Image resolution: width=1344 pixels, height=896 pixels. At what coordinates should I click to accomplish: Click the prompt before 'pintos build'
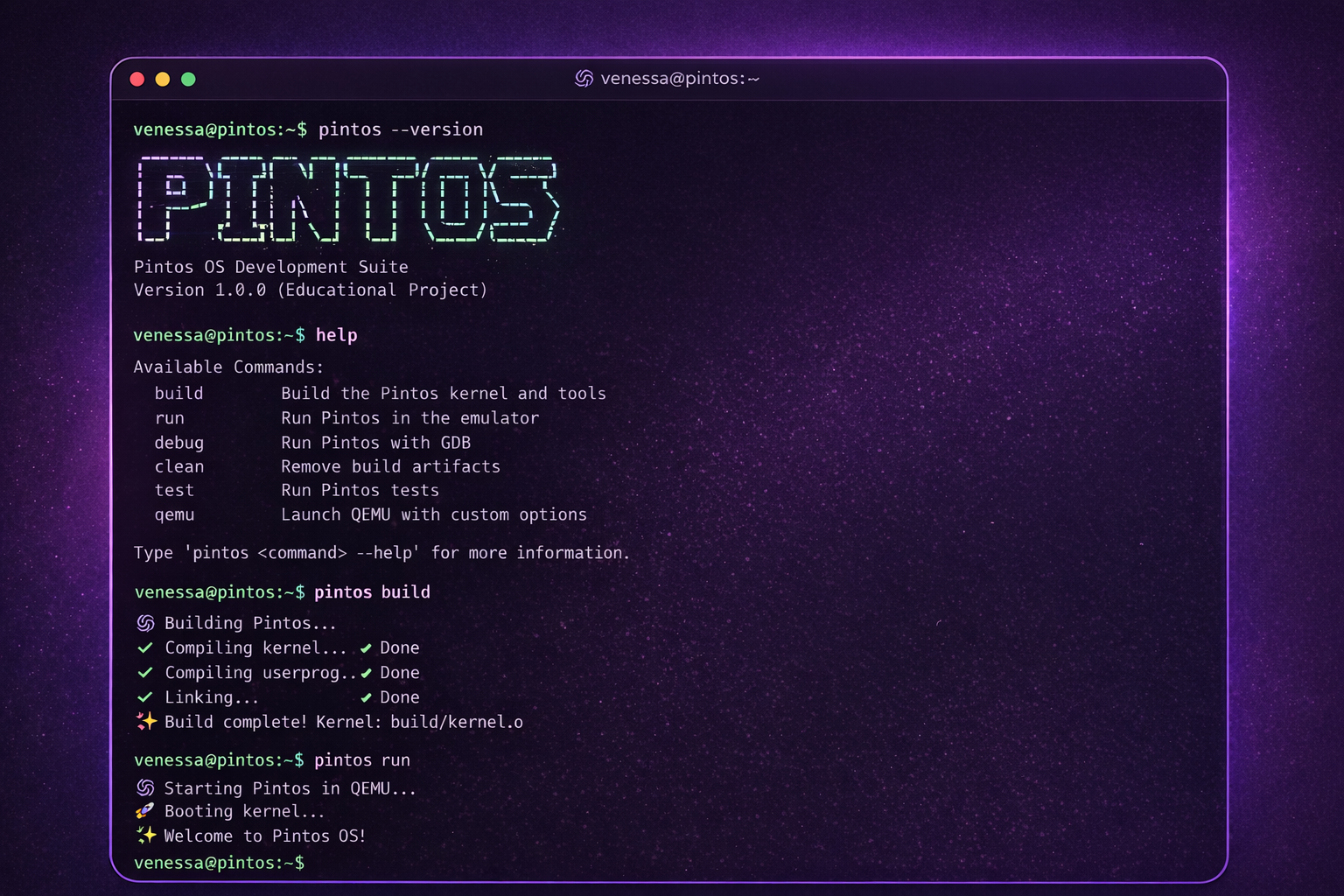point(220,592)
